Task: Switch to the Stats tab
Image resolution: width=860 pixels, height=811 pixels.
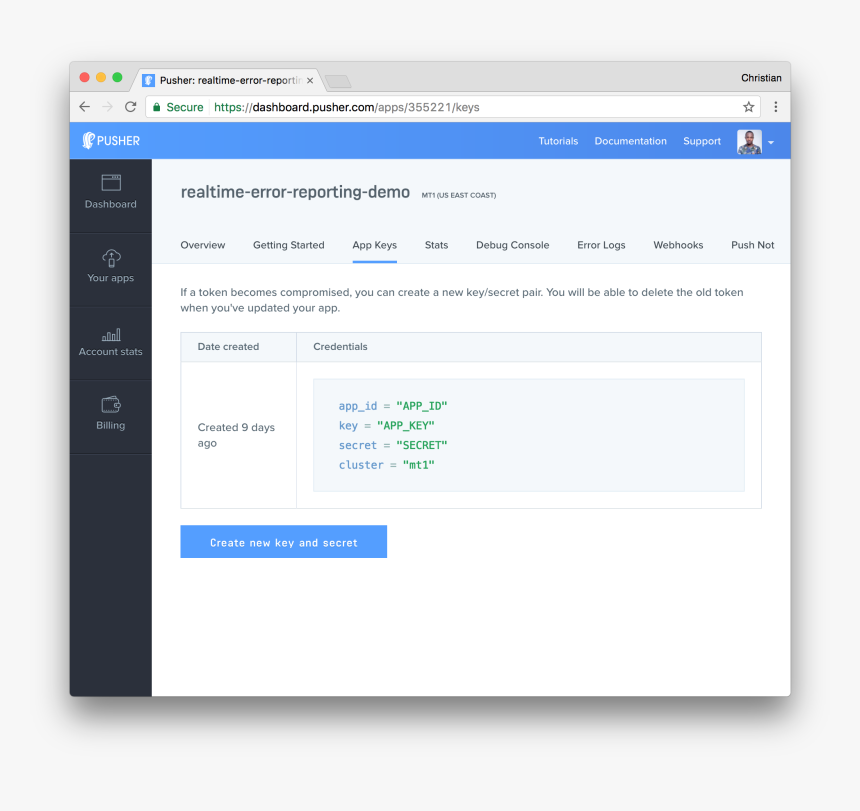Action: click(x=436, y=245)
